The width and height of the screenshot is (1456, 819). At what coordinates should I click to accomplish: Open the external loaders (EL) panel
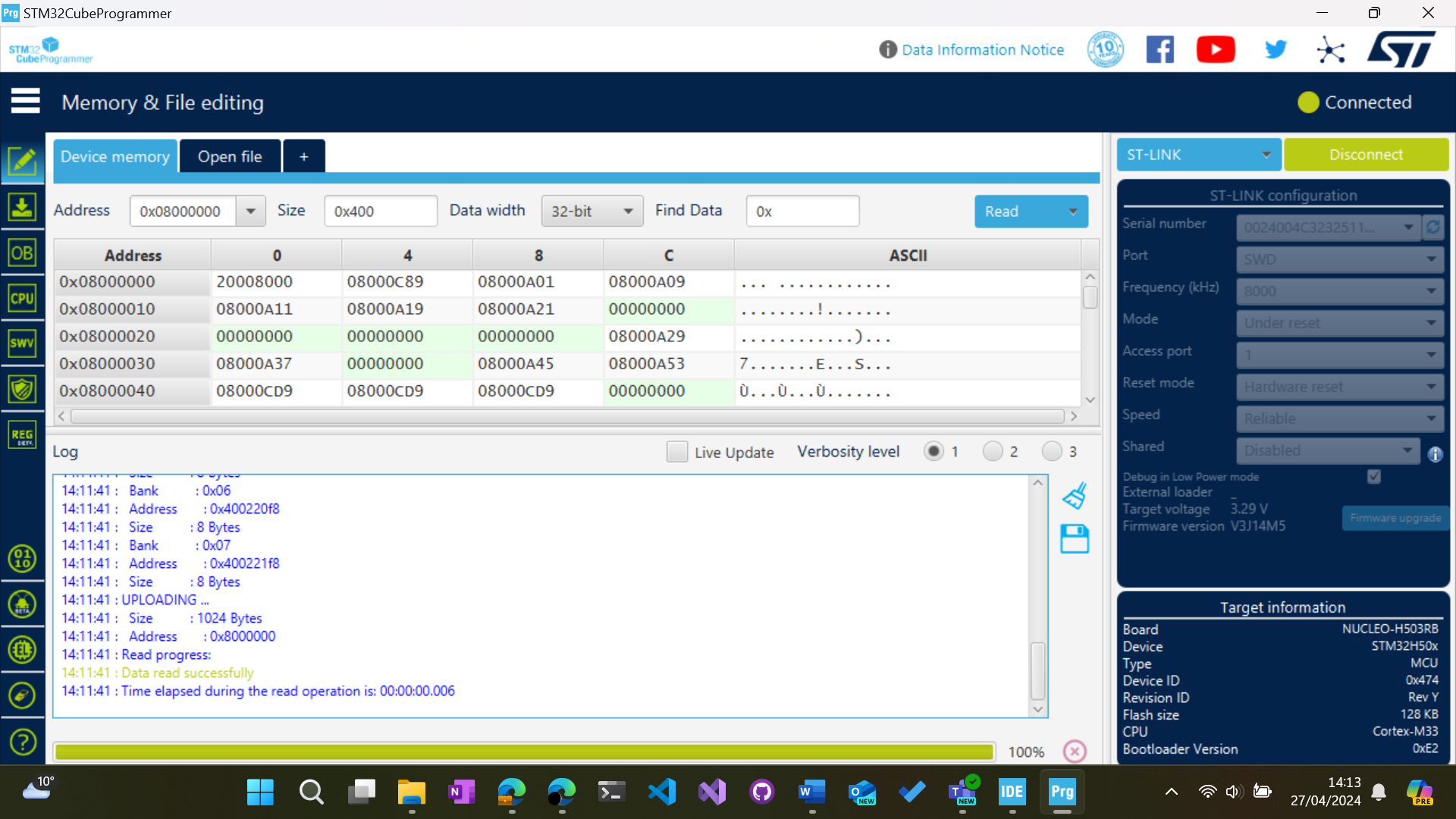point(23,650)
